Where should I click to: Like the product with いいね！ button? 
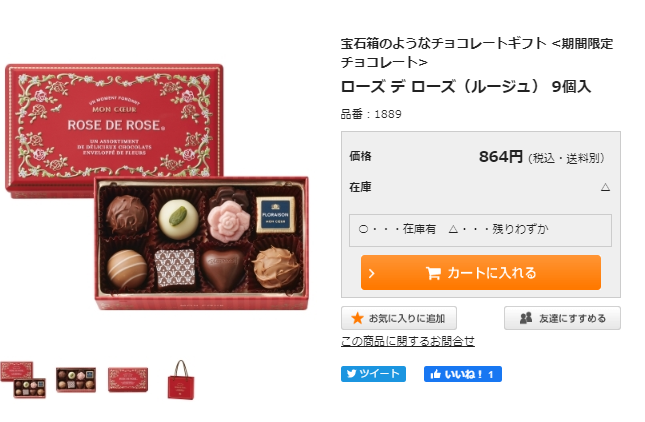coord(463,374)
